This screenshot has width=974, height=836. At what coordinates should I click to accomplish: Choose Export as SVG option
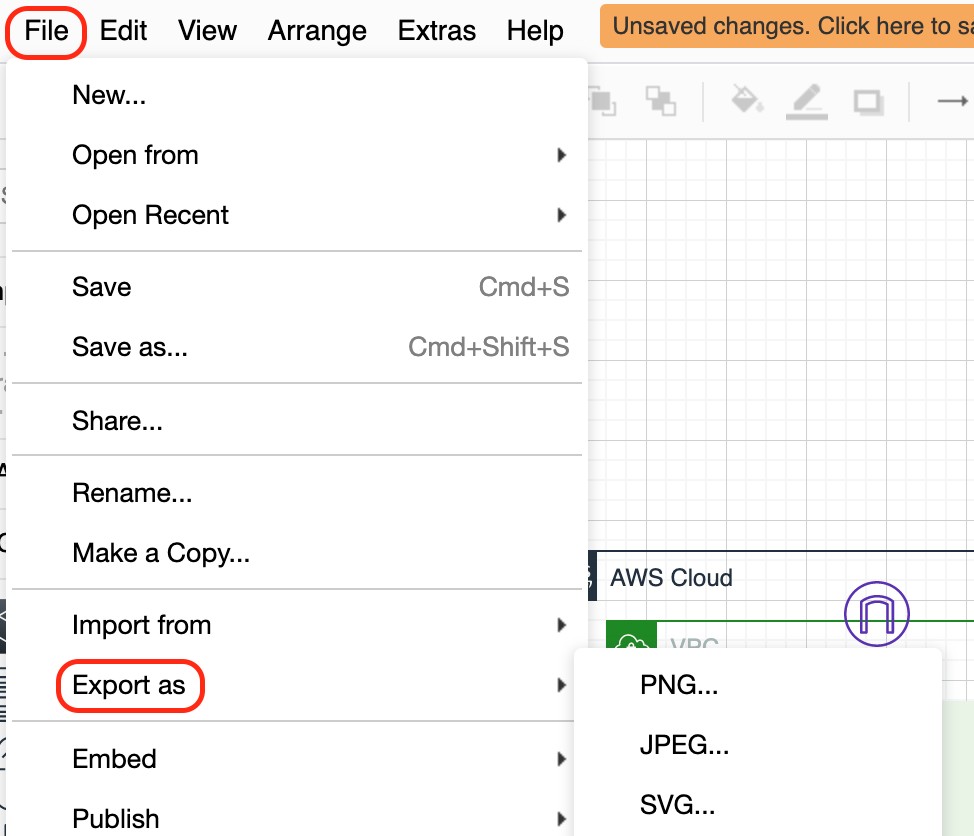[677, 804]
